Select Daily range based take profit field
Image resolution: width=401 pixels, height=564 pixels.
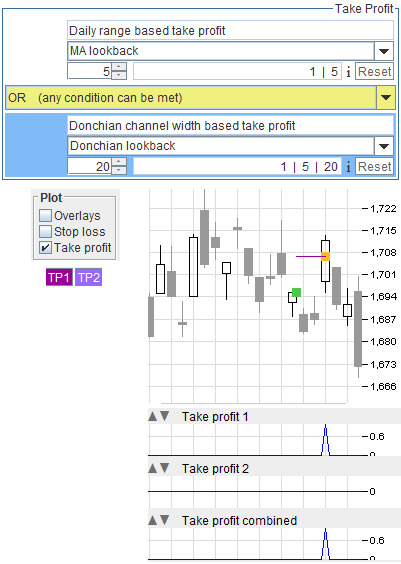[230, 31]
